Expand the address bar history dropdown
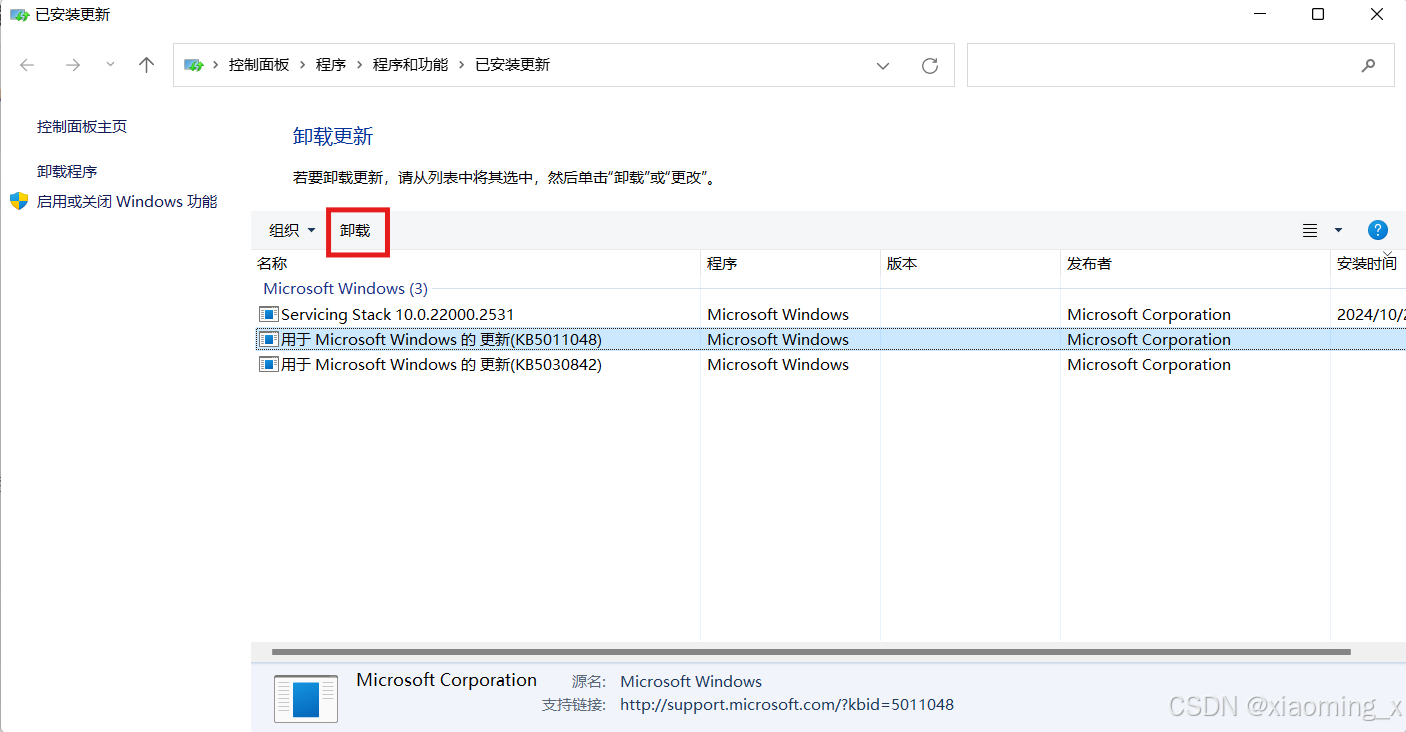This screenshot has width=1406, height=732. point(883,66)
